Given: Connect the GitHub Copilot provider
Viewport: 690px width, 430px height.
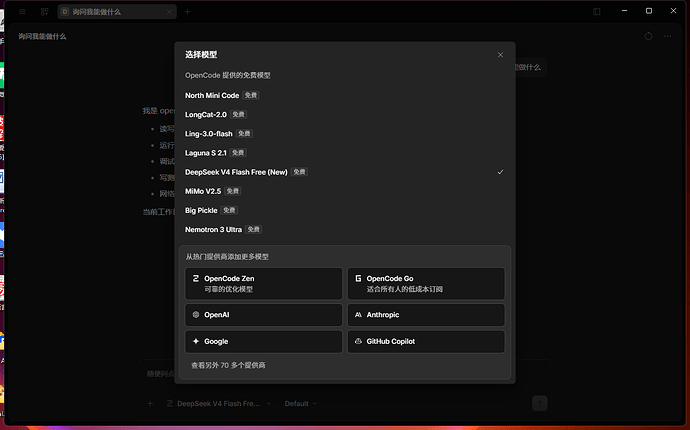Looking at the screenshot, I should click(426, 342).
